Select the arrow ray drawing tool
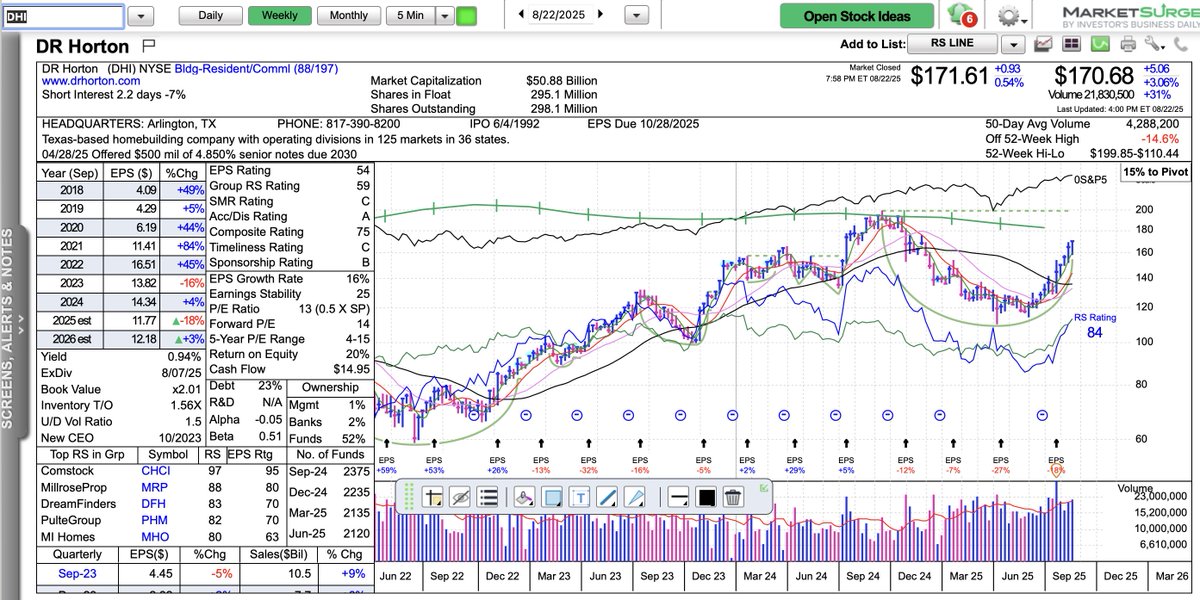Screen dimensions: 1200x600 click(x=634, y=497)
